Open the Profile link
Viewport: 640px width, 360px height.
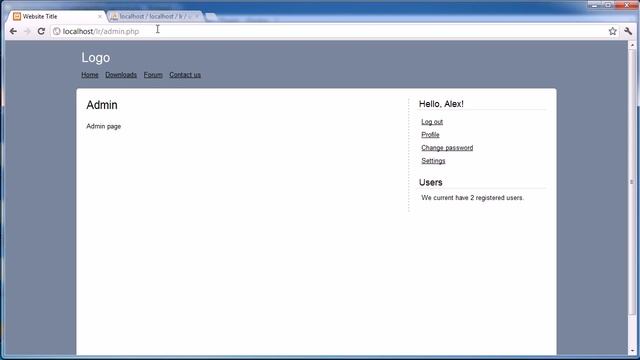click(430, 135)
